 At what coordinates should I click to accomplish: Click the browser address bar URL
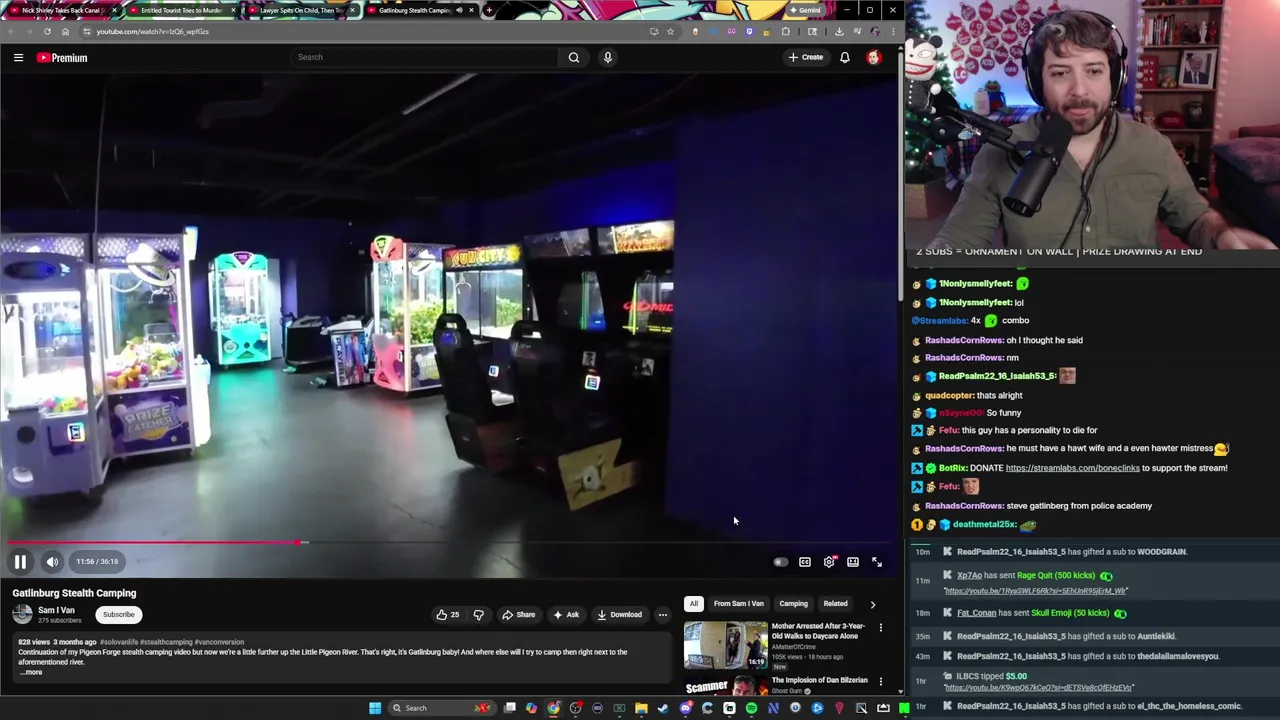tap(153, 31)
